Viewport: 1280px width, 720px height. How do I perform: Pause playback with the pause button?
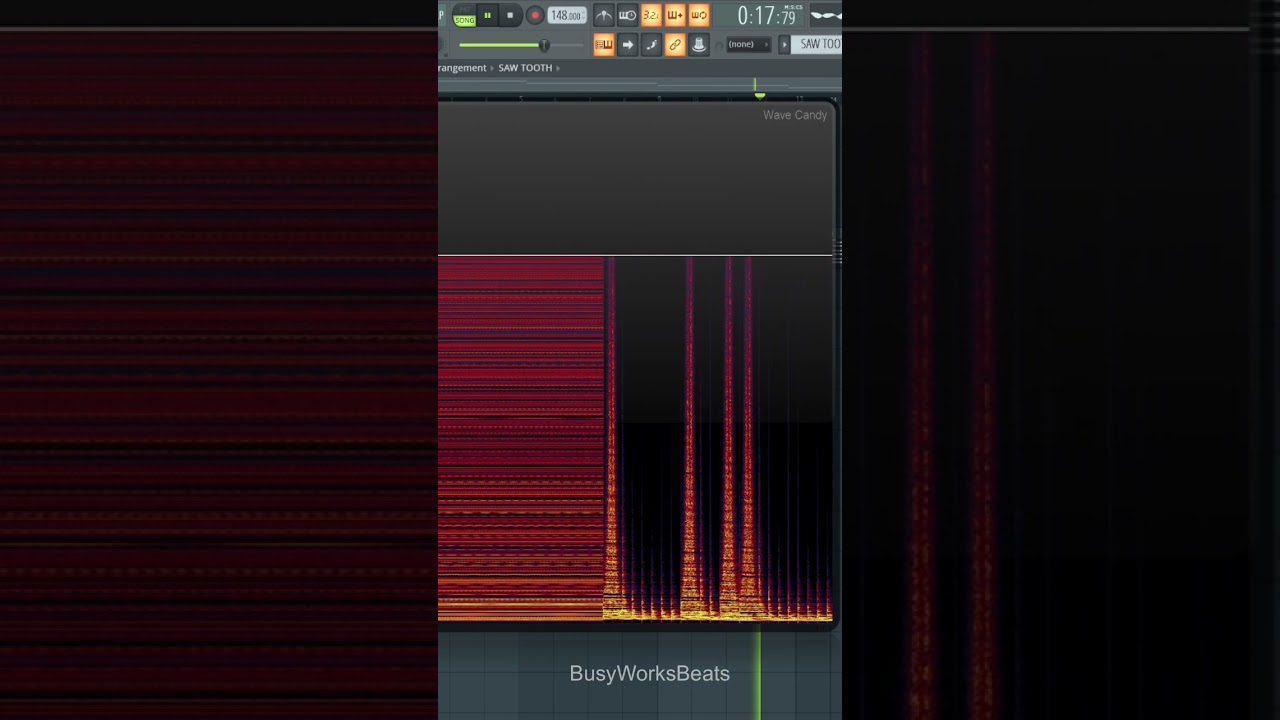[x=487, y=15]
